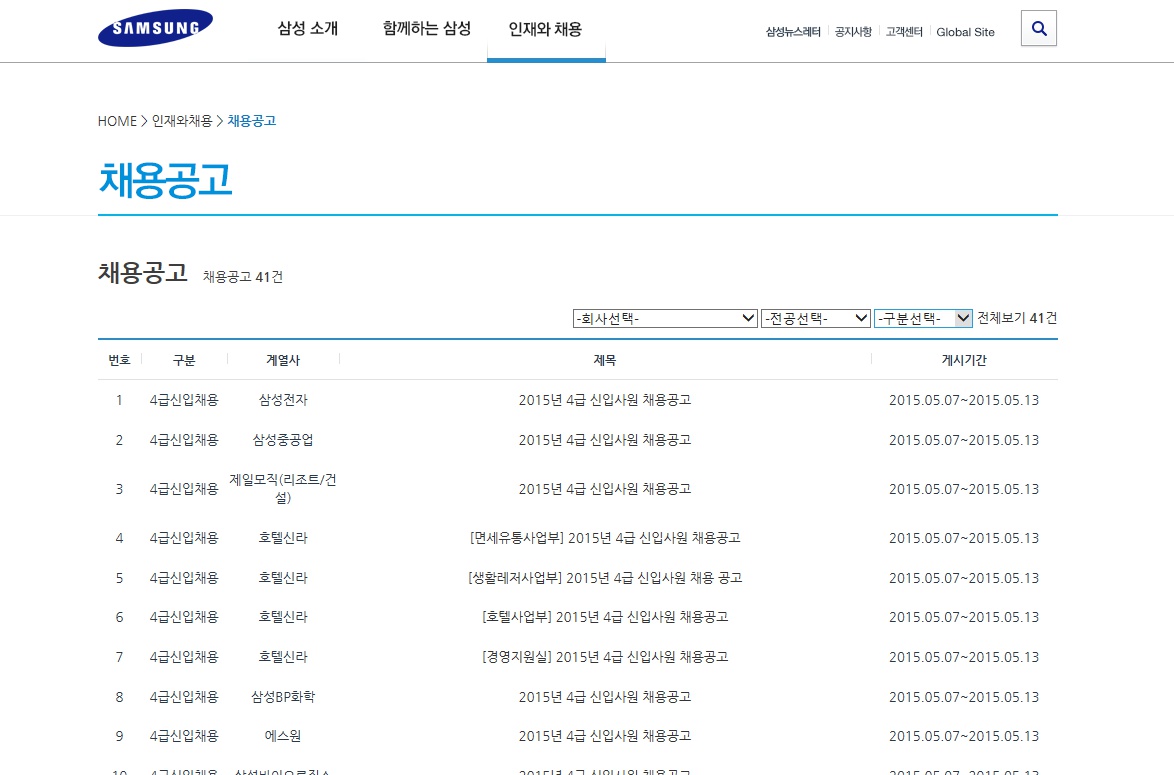Open the 공지사항 link
1174x775 pixels.
[x=853, y=31]
